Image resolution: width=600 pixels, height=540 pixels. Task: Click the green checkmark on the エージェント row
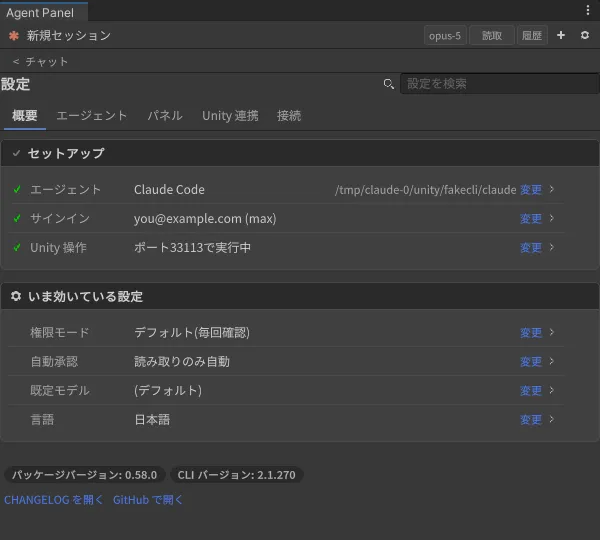17,189
